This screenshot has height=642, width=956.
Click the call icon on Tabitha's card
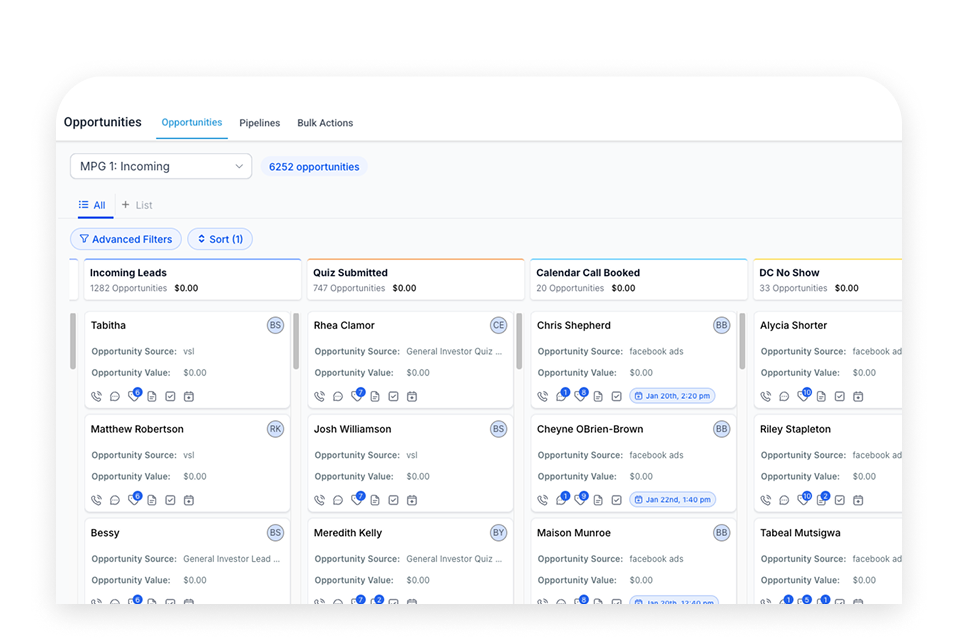click(96, 397)
